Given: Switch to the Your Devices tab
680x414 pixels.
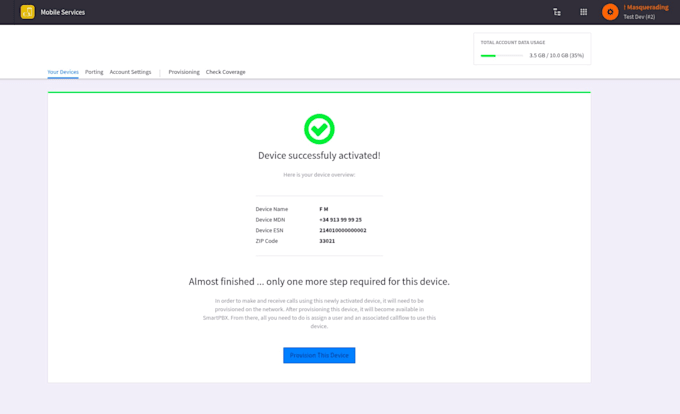Looking at the screenshot, I should coord(63,72).
